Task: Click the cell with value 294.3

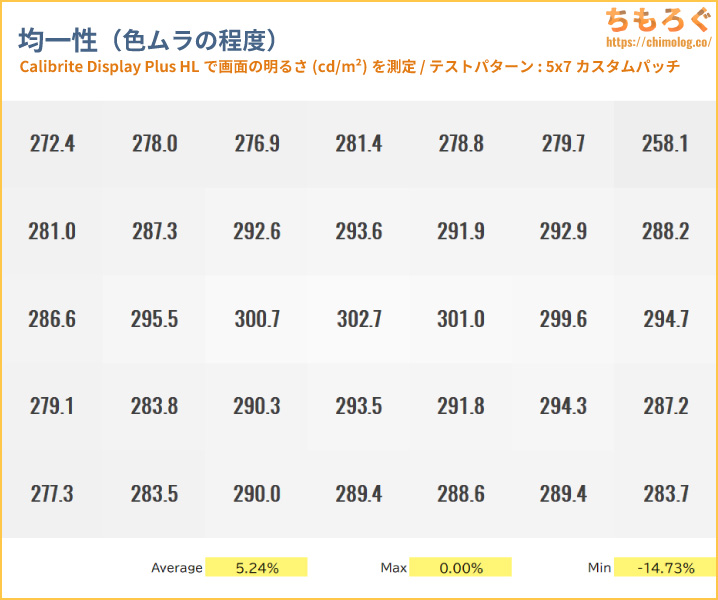Action: tap(563, 407)
